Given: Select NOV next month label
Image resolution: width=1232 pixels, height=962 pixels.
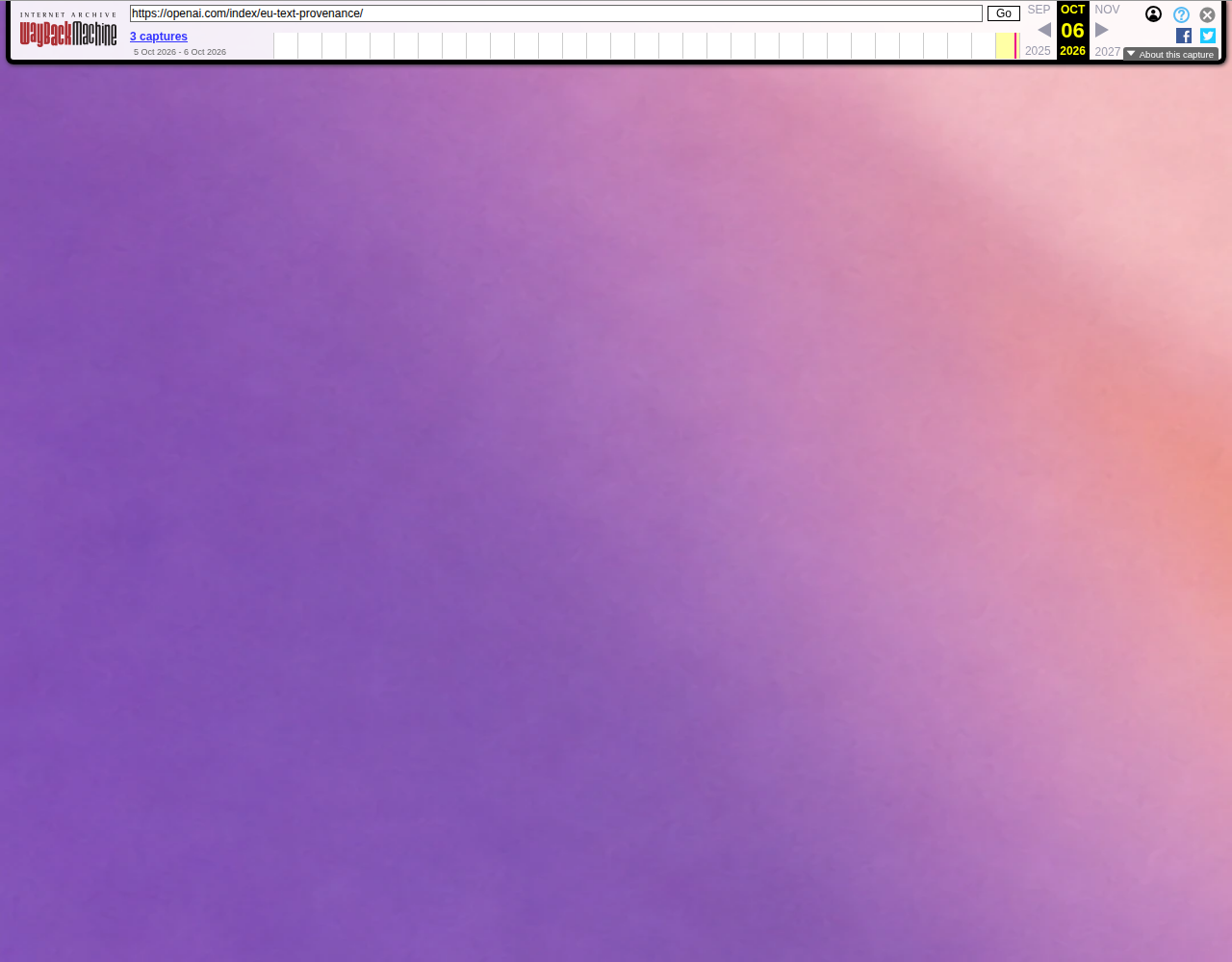Looking at the screenshot, I should (x=1107, y=10).
